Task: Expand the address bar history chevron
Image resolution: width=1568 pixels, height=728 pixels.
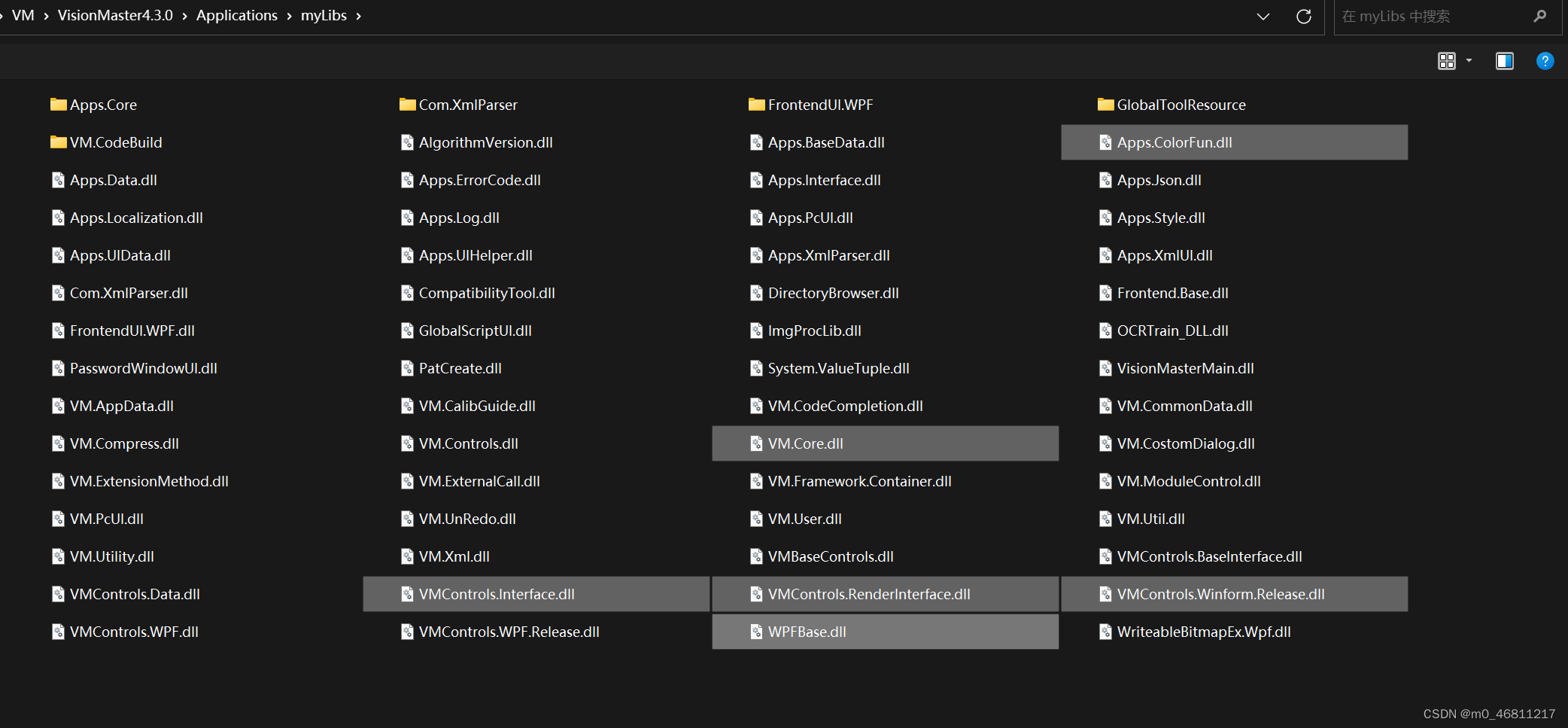Action: point(1263,16)
